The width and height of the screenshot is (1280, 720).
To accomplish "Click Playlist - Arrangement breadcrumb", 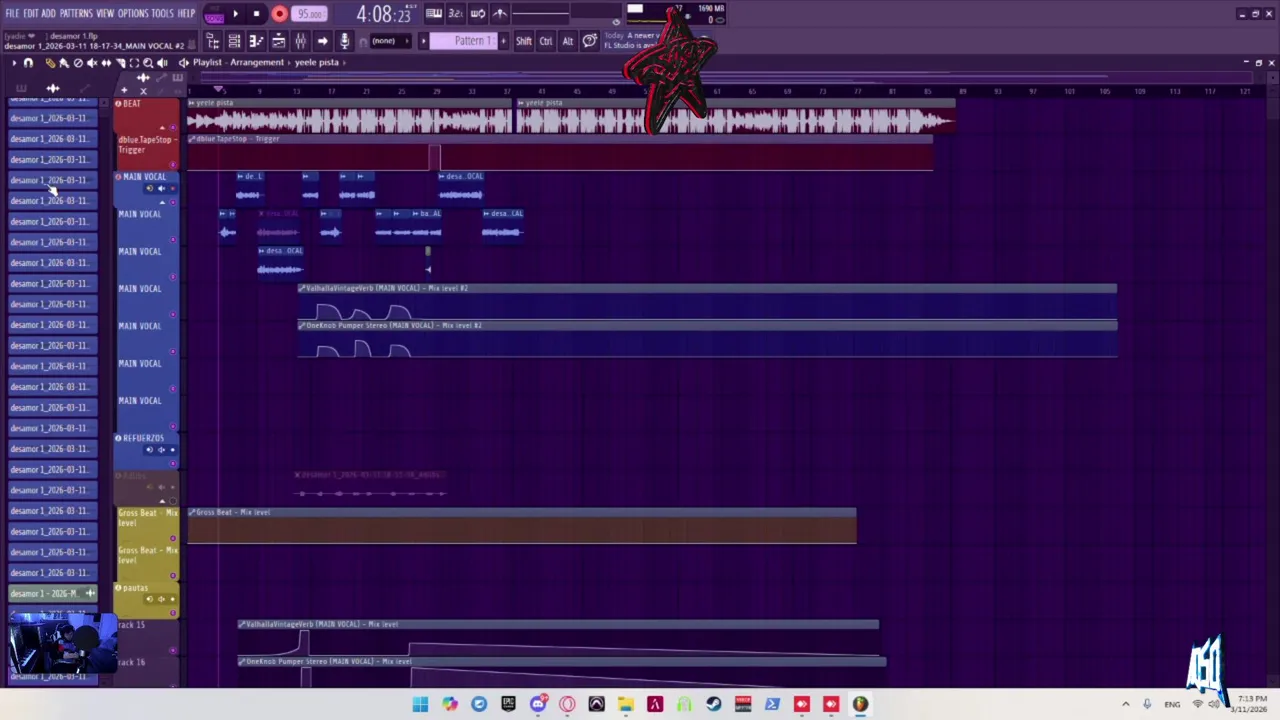I will pyautogui.click(x=238, y=62).
